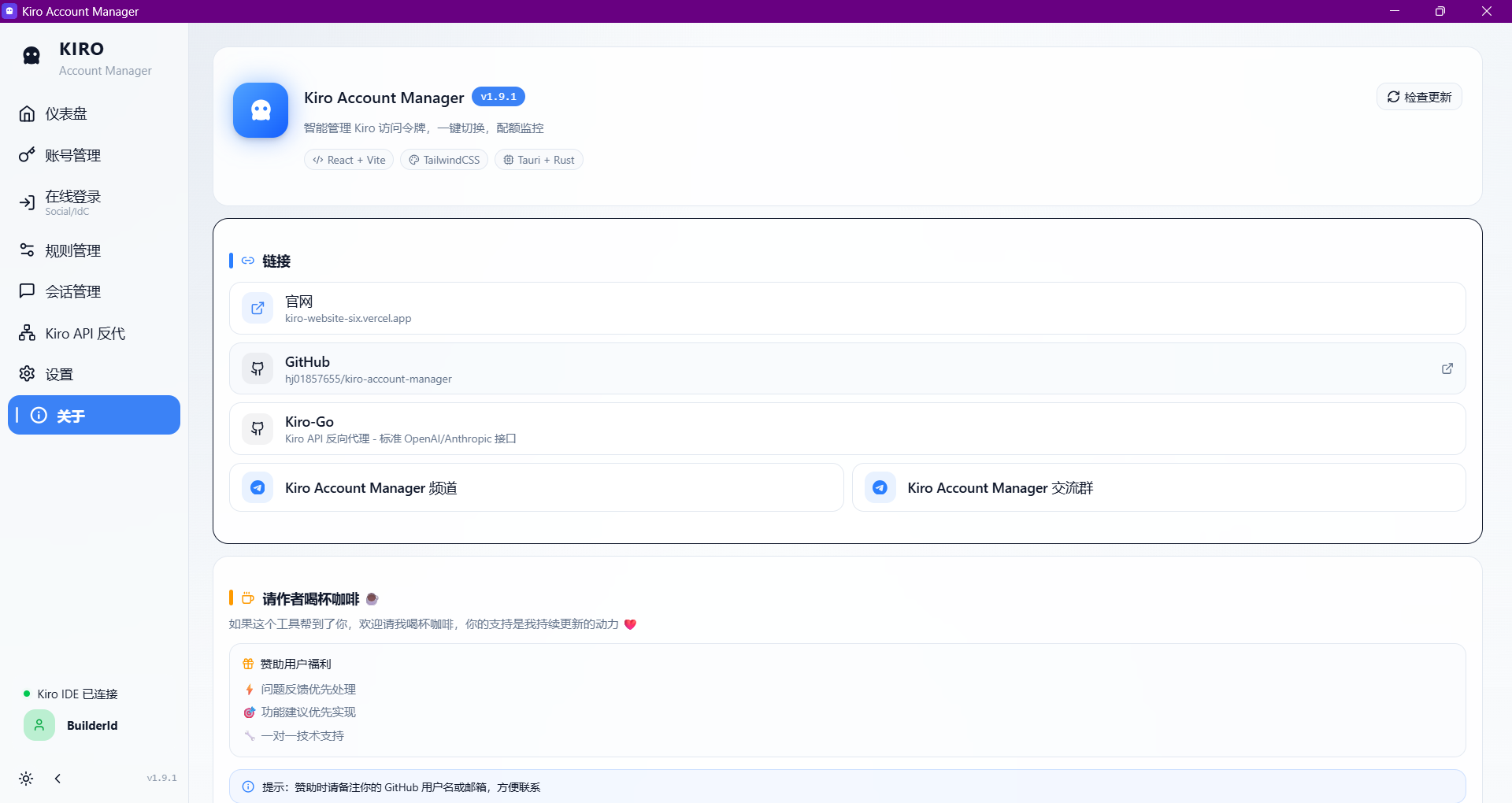
Task: Click the v1.9.1 version badge
Action: (498, 97)
